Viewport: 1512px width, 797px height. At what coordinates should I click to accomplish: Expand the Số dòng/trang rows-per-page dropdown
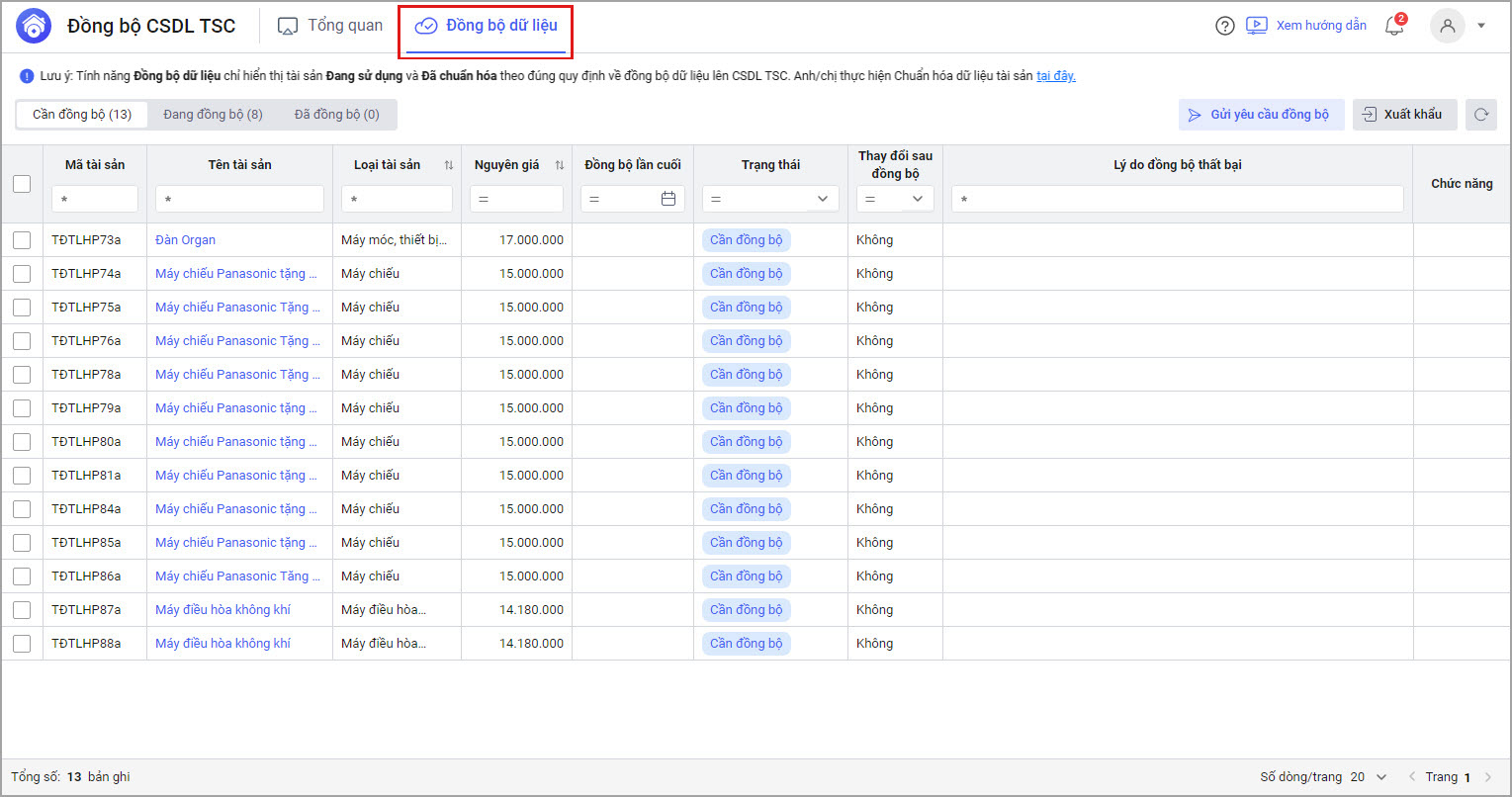click(1380, 777)
